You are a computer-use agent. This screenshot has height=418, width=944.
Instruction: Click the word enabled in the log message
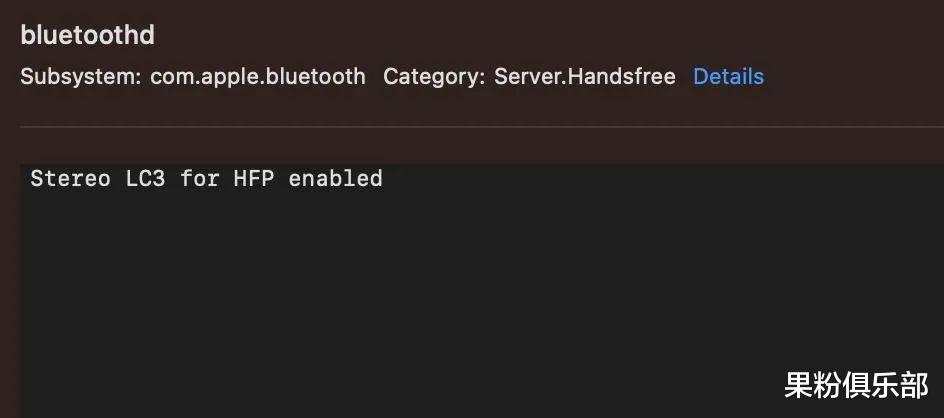click(335, 179)
